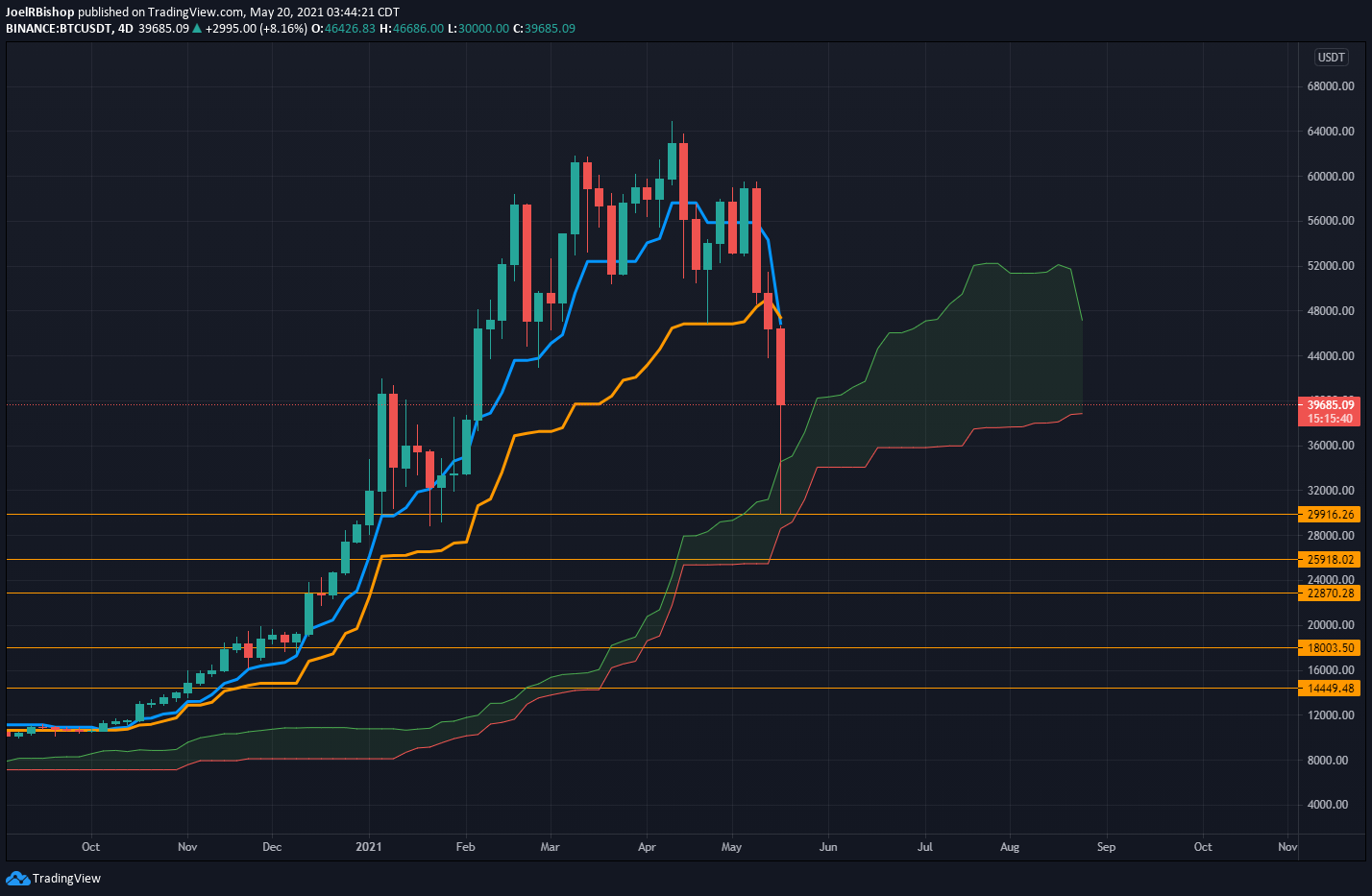
Task: Select the BINANCE:BTCUSDT symbol label
Action: 59,29
